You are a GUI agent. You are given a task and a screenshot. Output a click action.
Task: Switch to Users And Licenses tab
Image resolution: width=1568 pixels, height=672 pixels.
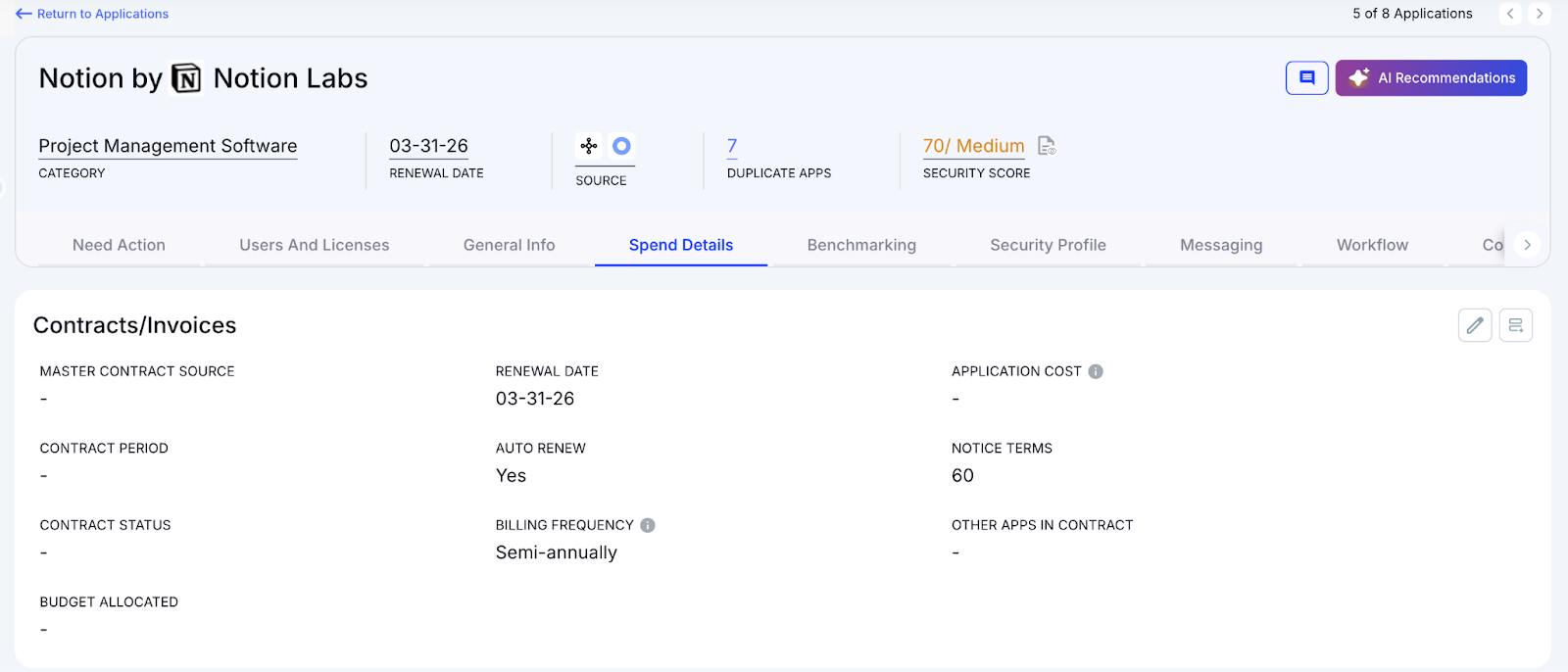click(x=315, y=245)
